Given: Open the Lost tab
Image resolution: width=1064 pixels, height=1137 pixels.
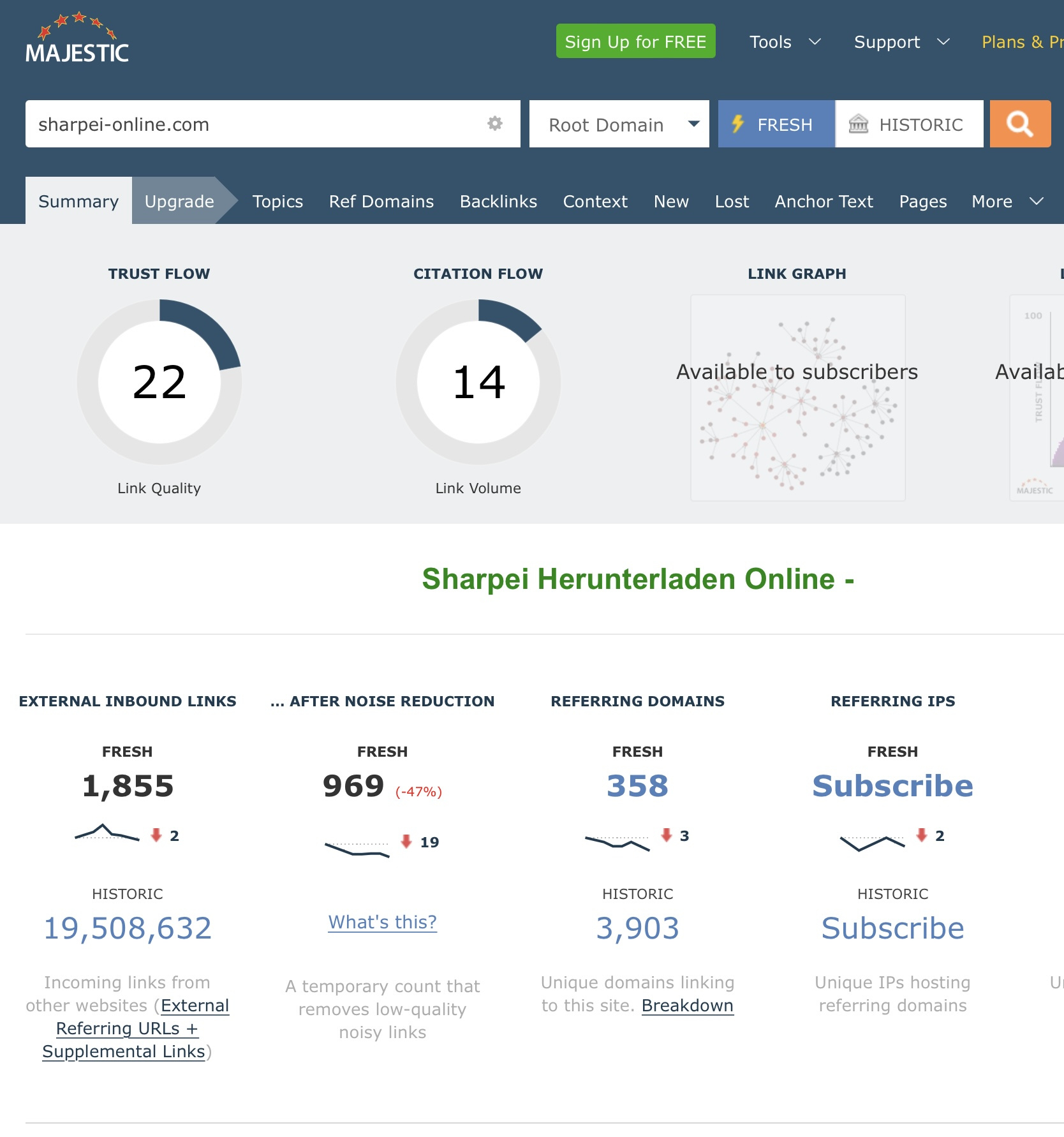Looking at the screenshot, I should tap(732, 202).
